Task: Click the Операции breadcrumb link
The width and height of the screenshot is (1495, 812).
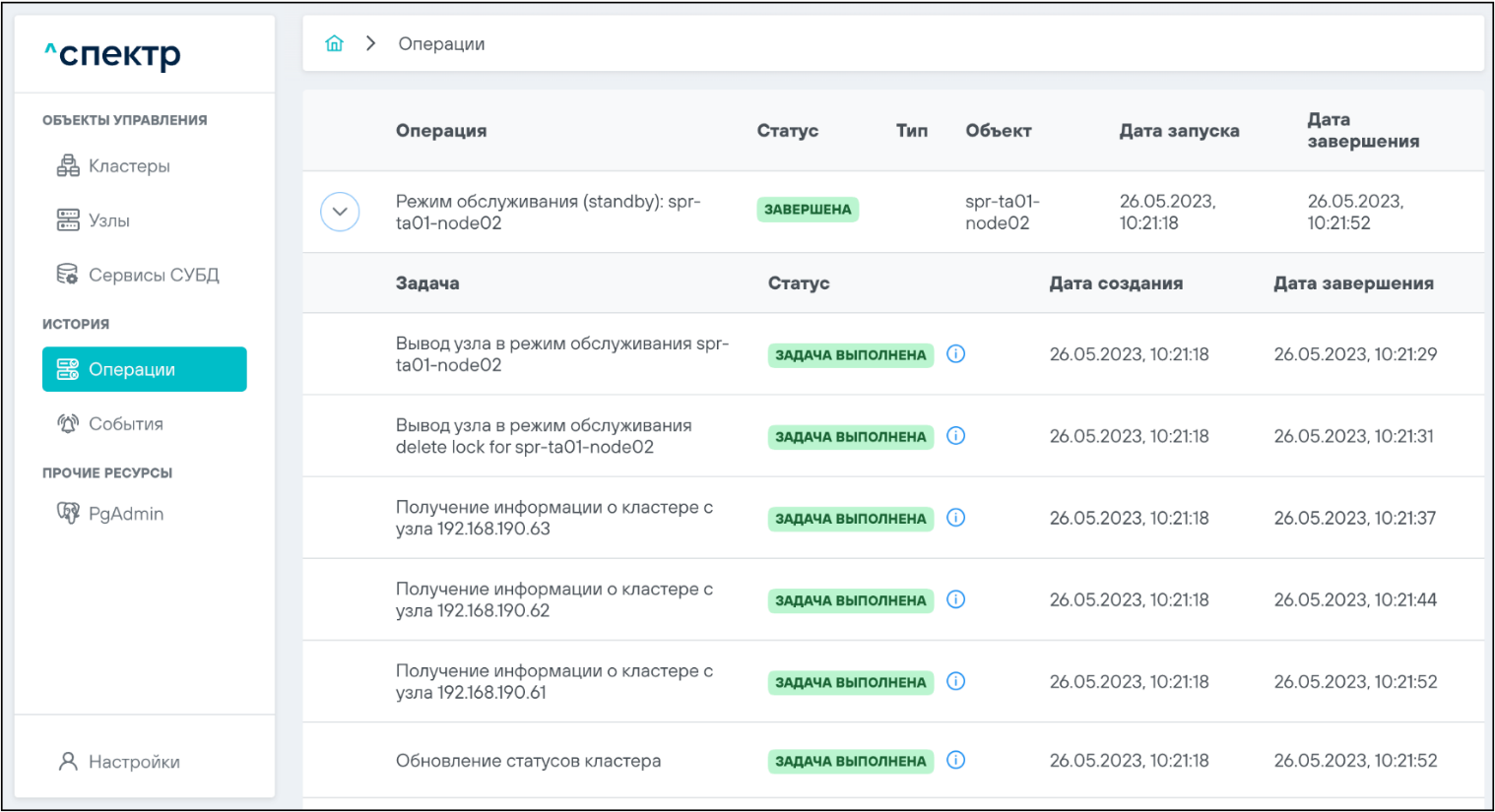Action: click(x=441, y=43)
